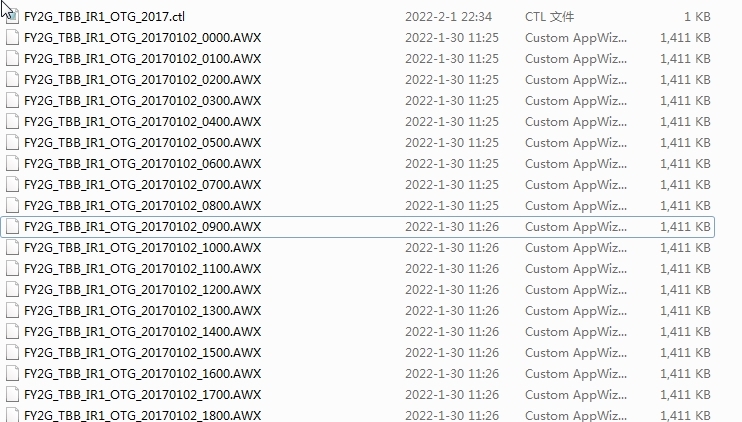
Task: Click file icon for 20170102_0500.AWX
Action: pyautogui.click(x=12, y=143)
